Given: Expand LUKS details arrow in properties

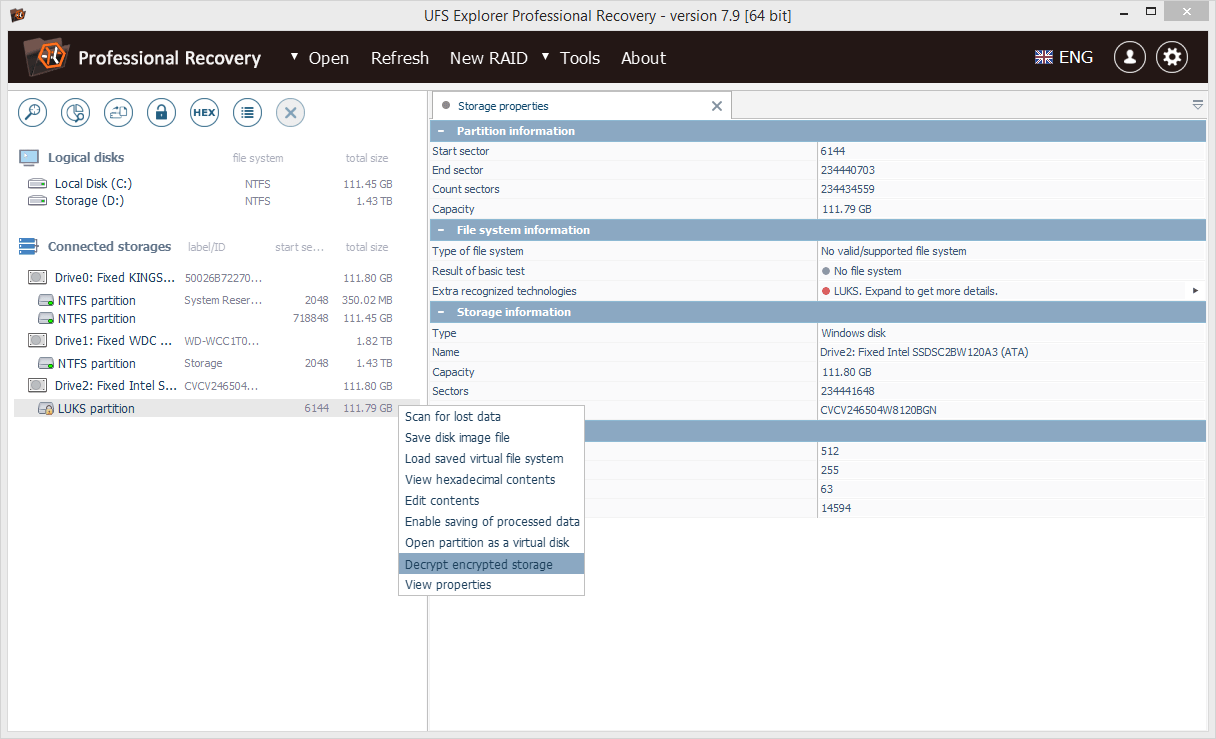Looking at the screenshot, I should [1195, 291].
